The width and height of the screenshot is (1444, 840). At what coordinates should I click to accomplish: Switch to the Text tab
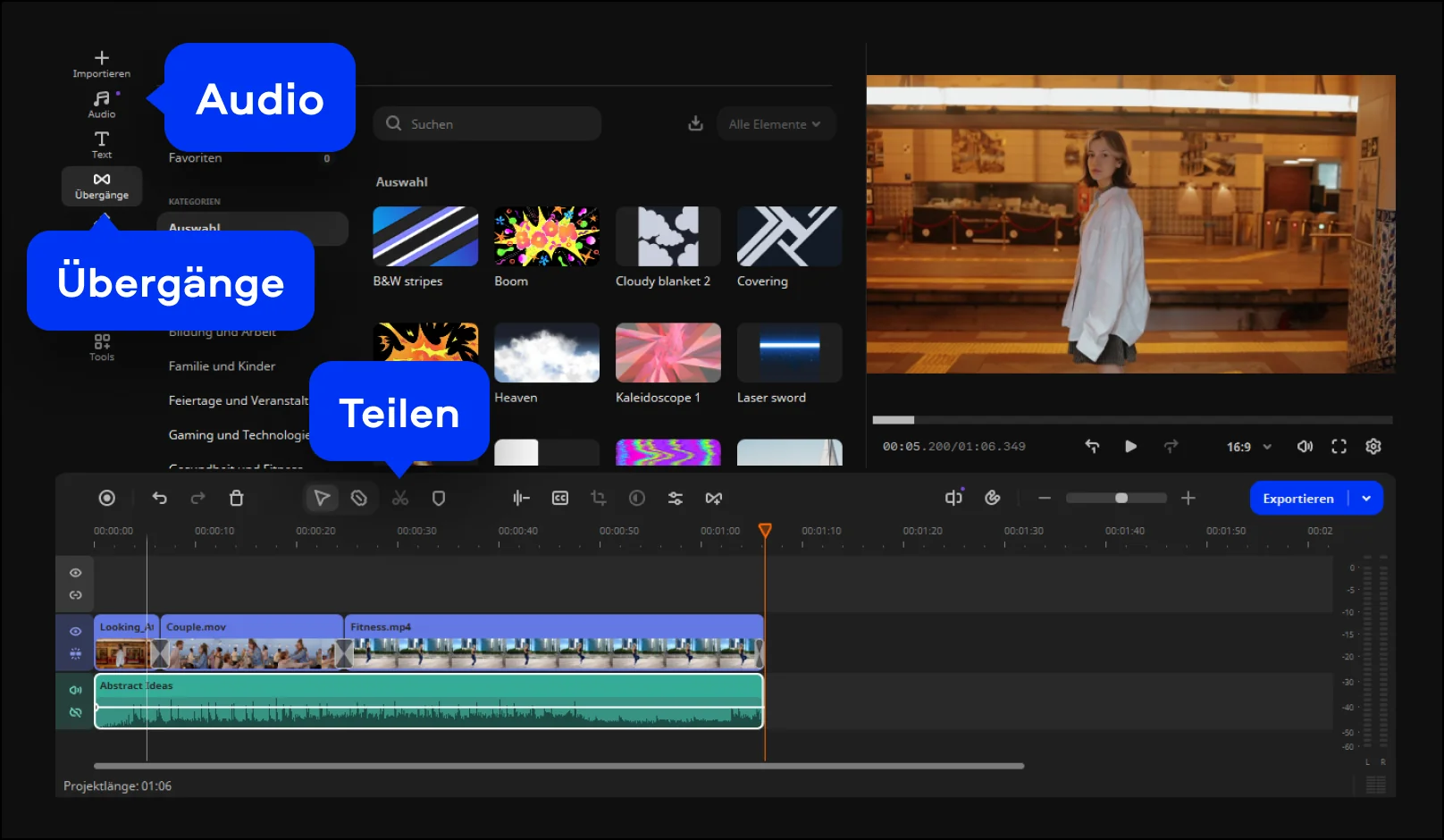pos(102,144)
